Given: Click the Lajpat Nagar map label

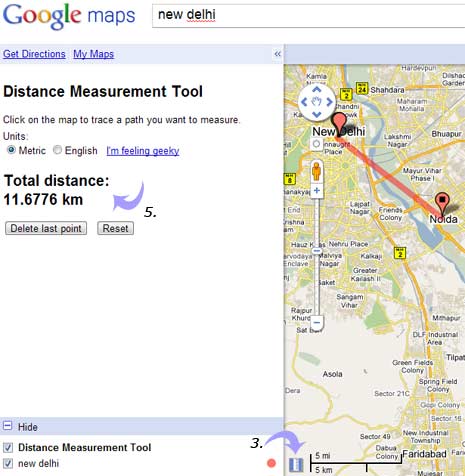Looking at the screenshot, I should click(x=359, y=208).
